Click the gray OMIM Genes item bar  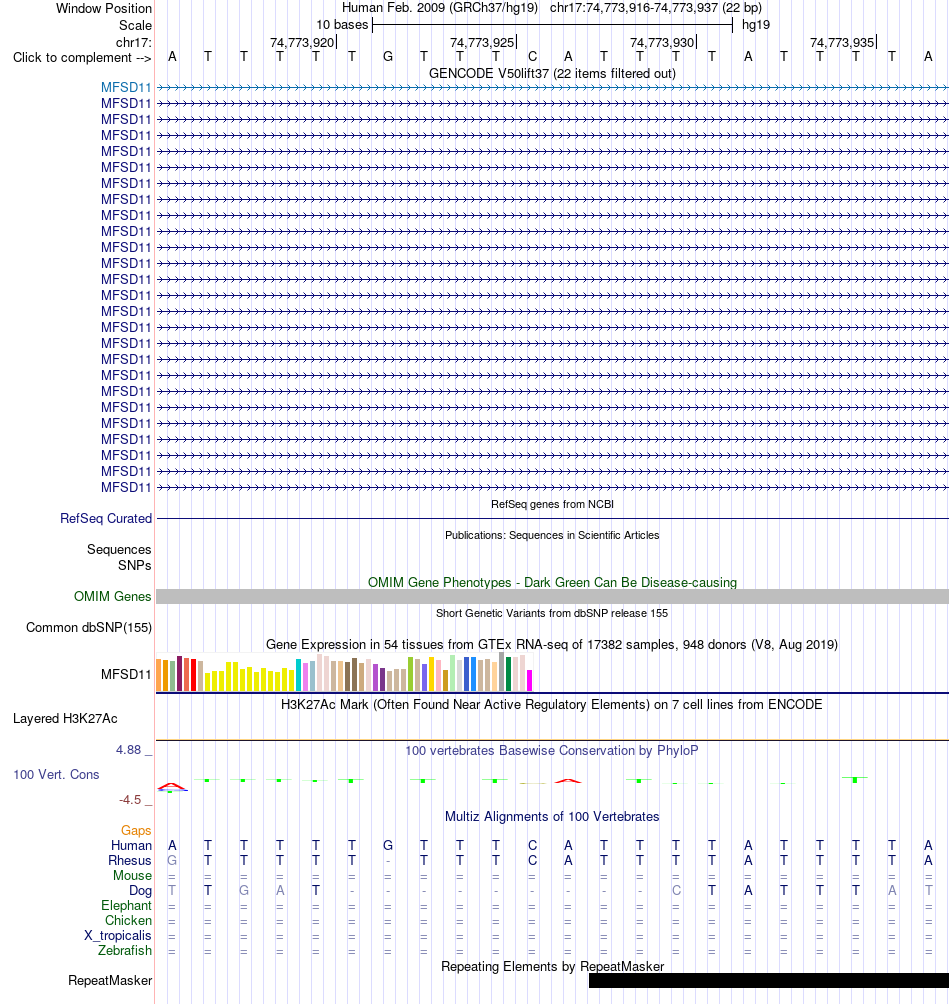(x=552, y=597)
